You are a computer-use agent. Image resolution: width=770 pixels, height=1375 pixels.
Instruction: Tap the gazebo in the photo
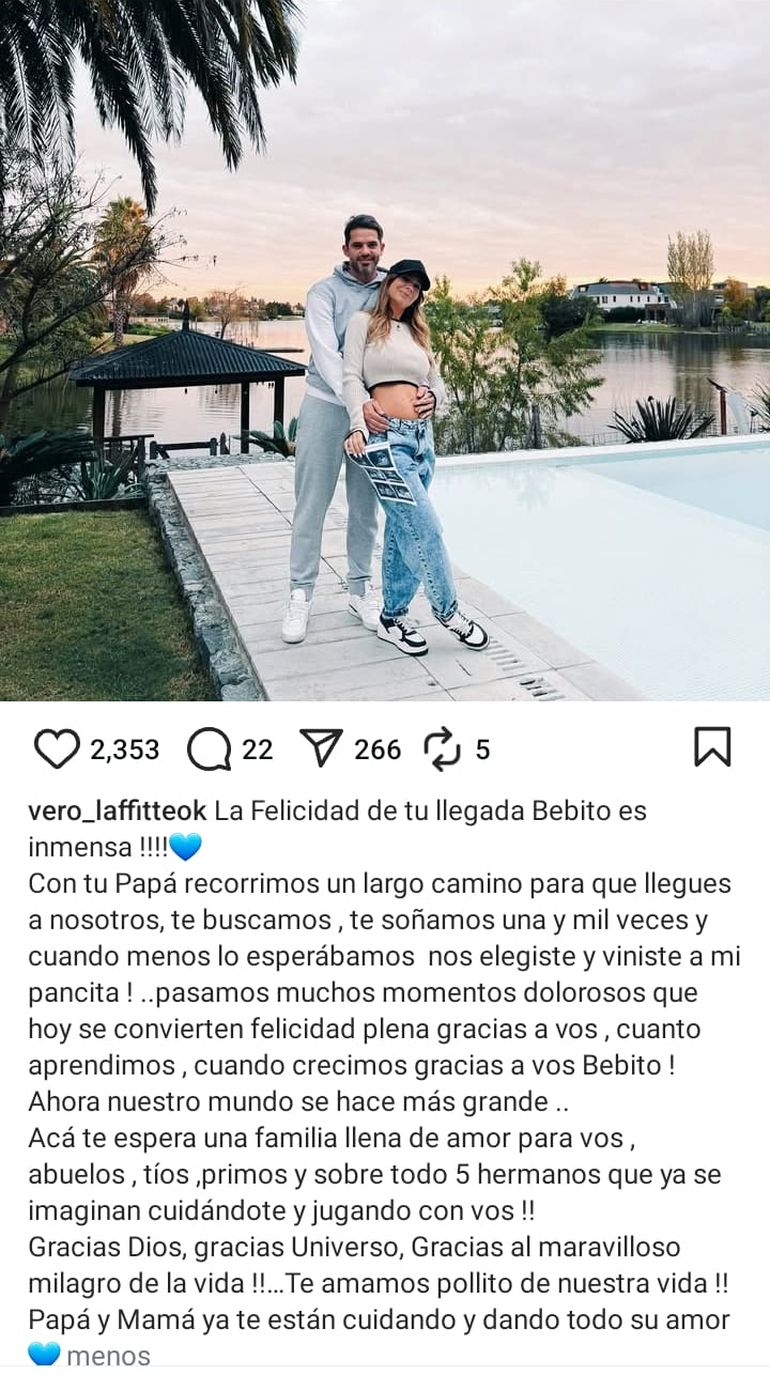187,385
